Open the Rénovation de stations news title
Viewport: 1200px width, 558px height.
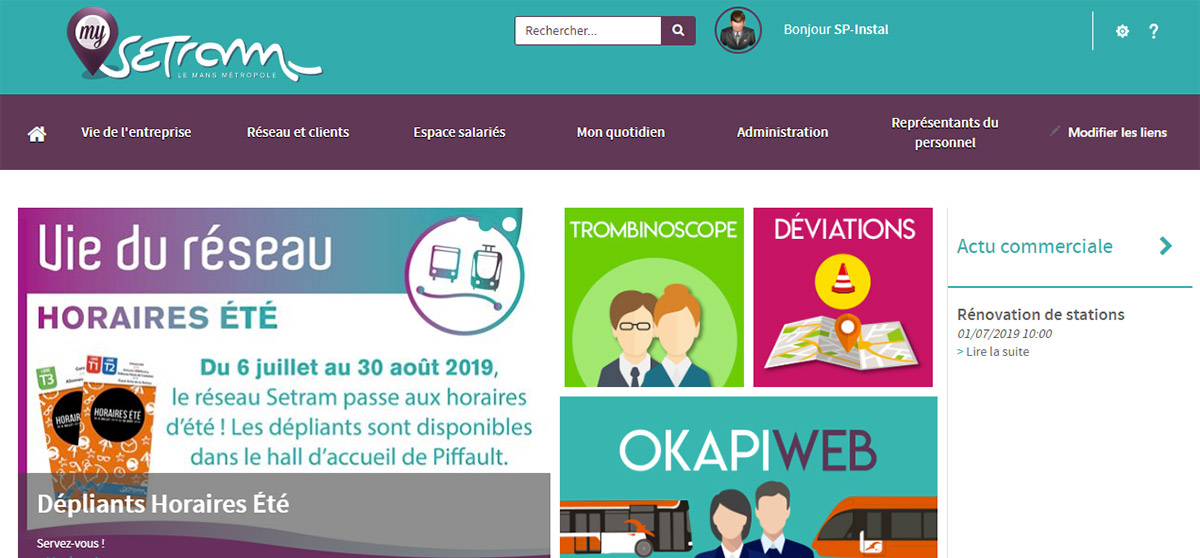[x=1041, y=314]
